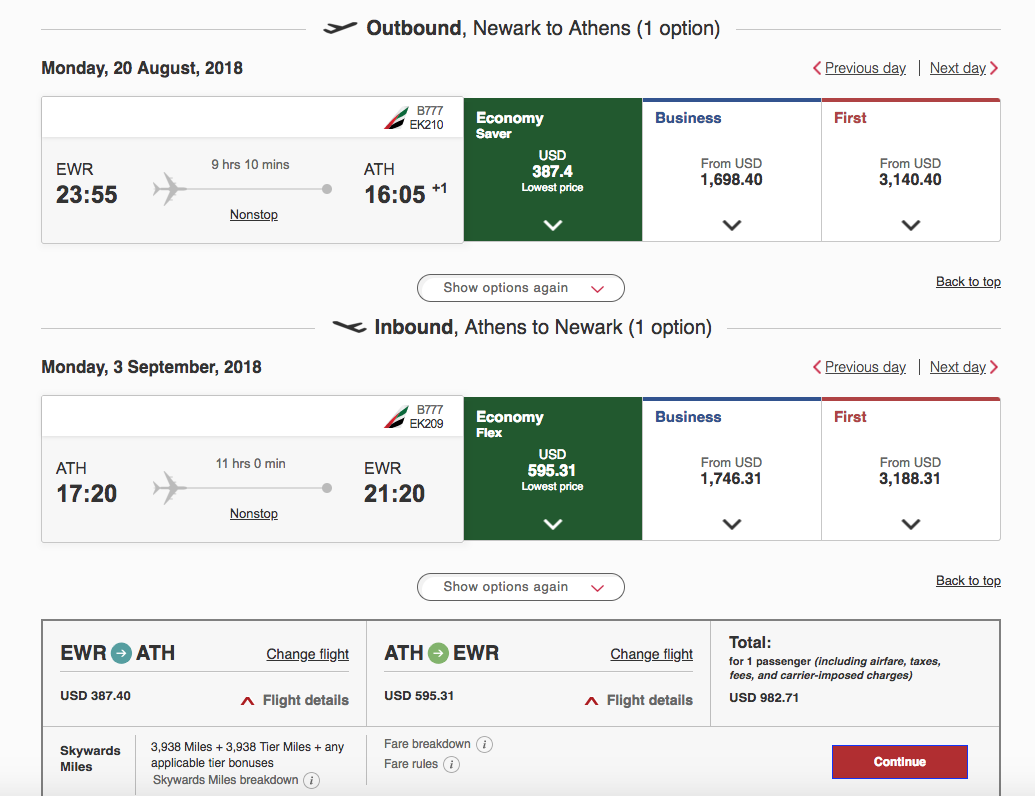Click the Emirates logo on flight EK210
Screen dimensions: 1035x796
[x=395, y=118]
